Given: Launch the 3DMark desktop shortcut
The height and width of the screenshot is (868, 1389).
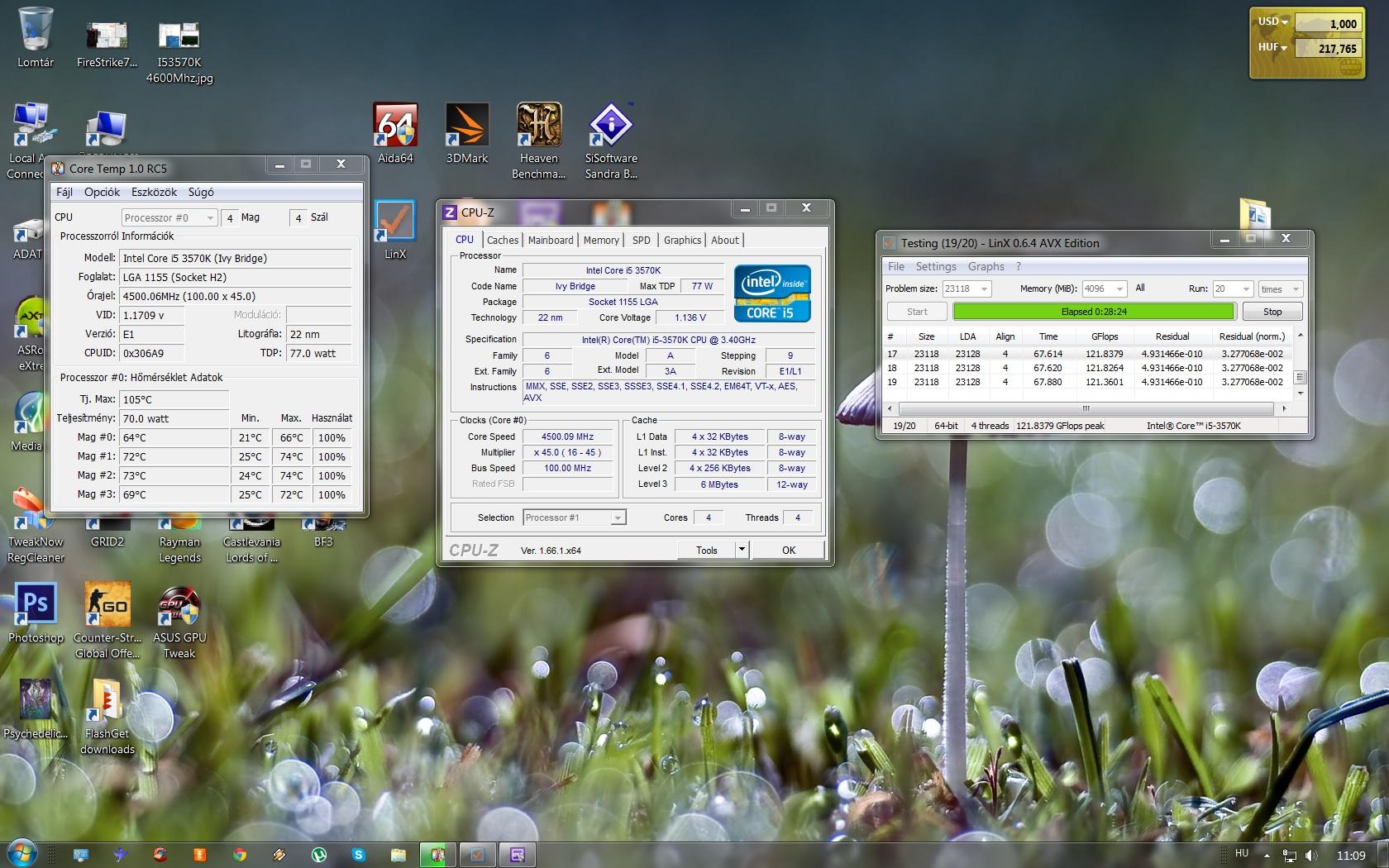Looking at the screenshot, I should click(467, 132).
